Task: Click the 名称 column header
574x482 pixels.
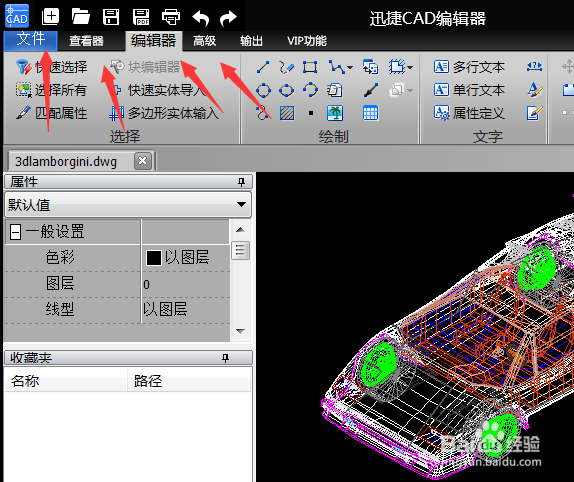Action: click(x=66, y=381)
